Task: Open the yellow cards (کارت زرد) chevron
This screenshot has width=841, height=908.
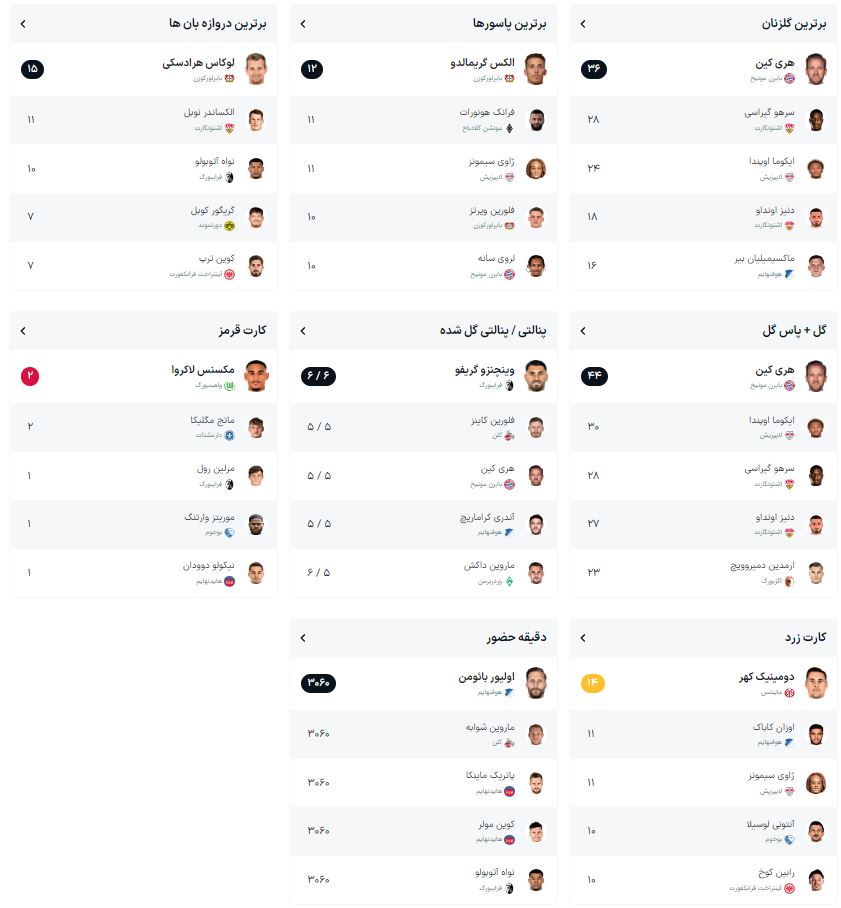Action: pos(583,638)
